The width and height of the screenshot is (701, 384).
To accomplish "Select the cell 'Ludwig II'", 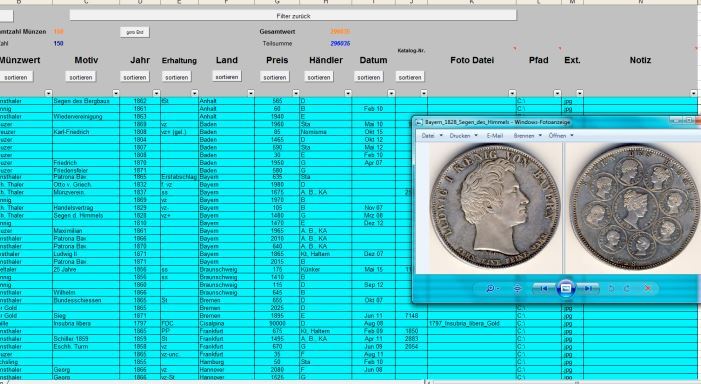I will tap(86, 253).
